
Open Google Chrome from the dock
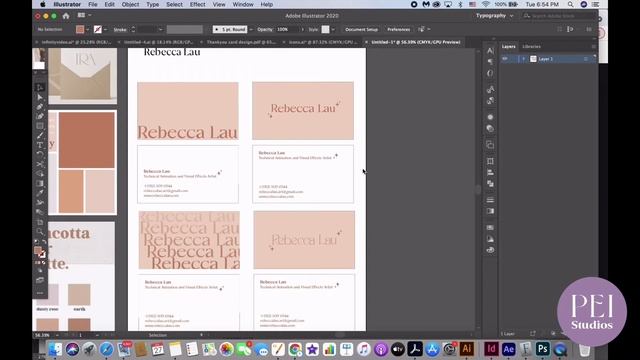pos(295,349)
